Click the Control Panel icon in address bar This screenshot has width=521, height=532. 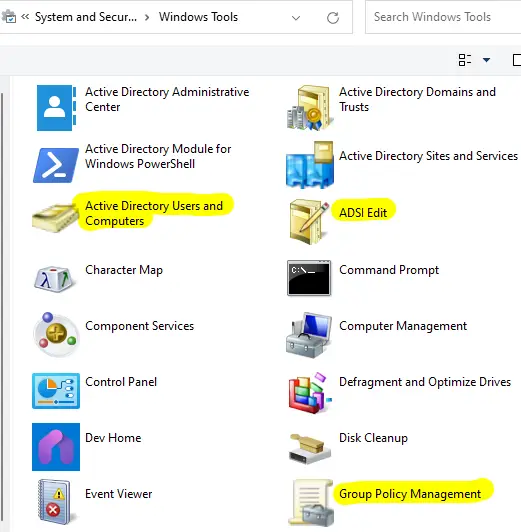[9, 17]
